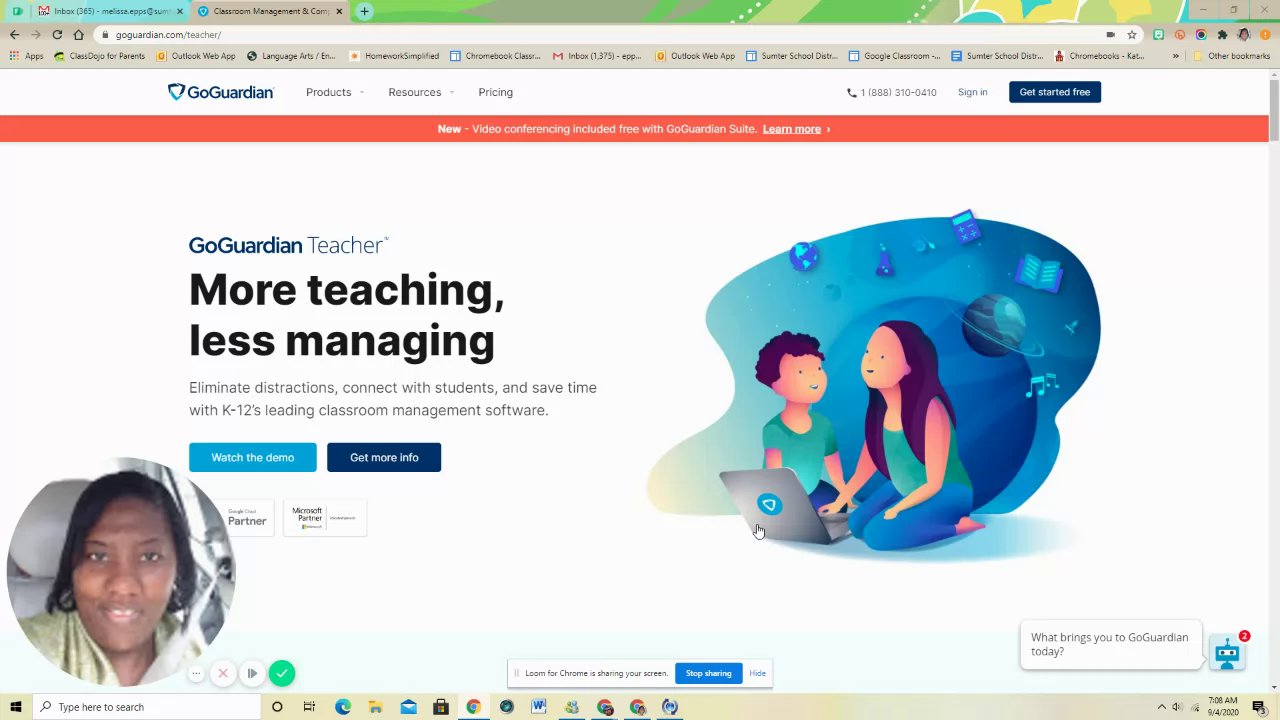This screenshot has height=720, width=1280.
Task: Click the address bar URL
Action: 168,35
